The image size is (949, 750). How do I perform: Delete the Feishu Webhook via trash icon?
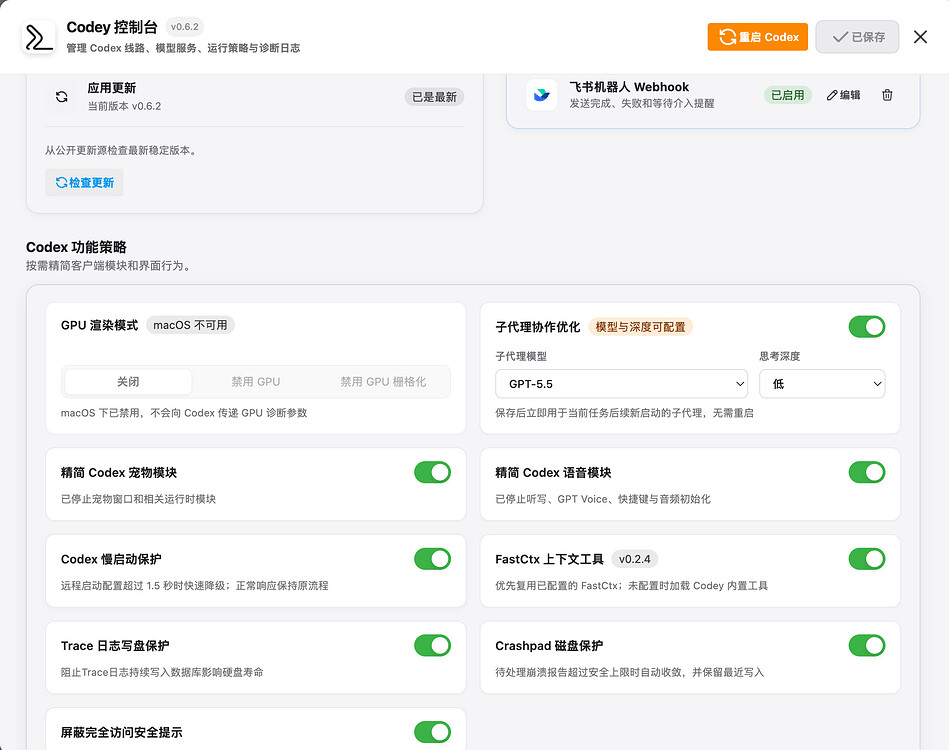[887, 95]
